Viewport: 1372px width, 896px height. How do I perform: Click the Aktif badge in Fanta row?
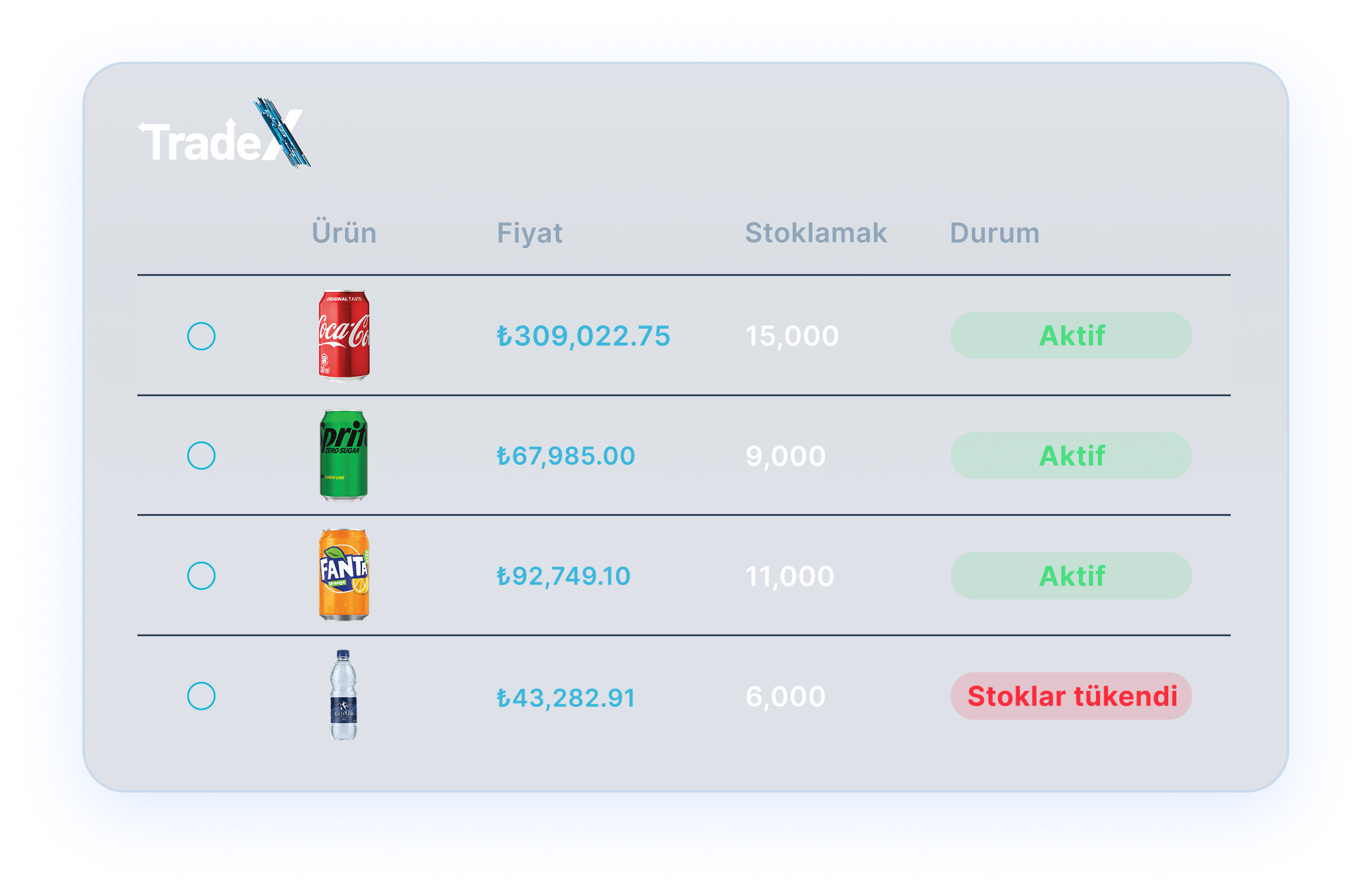click(x=1071, y=576)
